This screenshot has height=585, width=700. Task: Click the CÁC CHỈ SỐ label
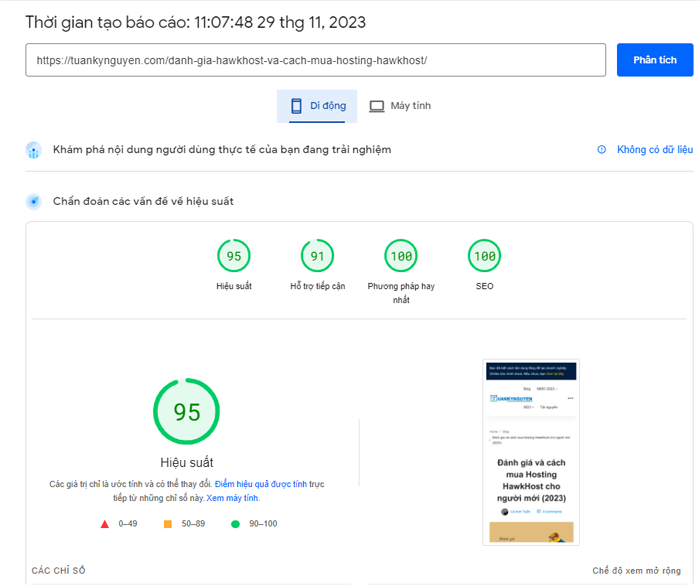pos(58,570)
